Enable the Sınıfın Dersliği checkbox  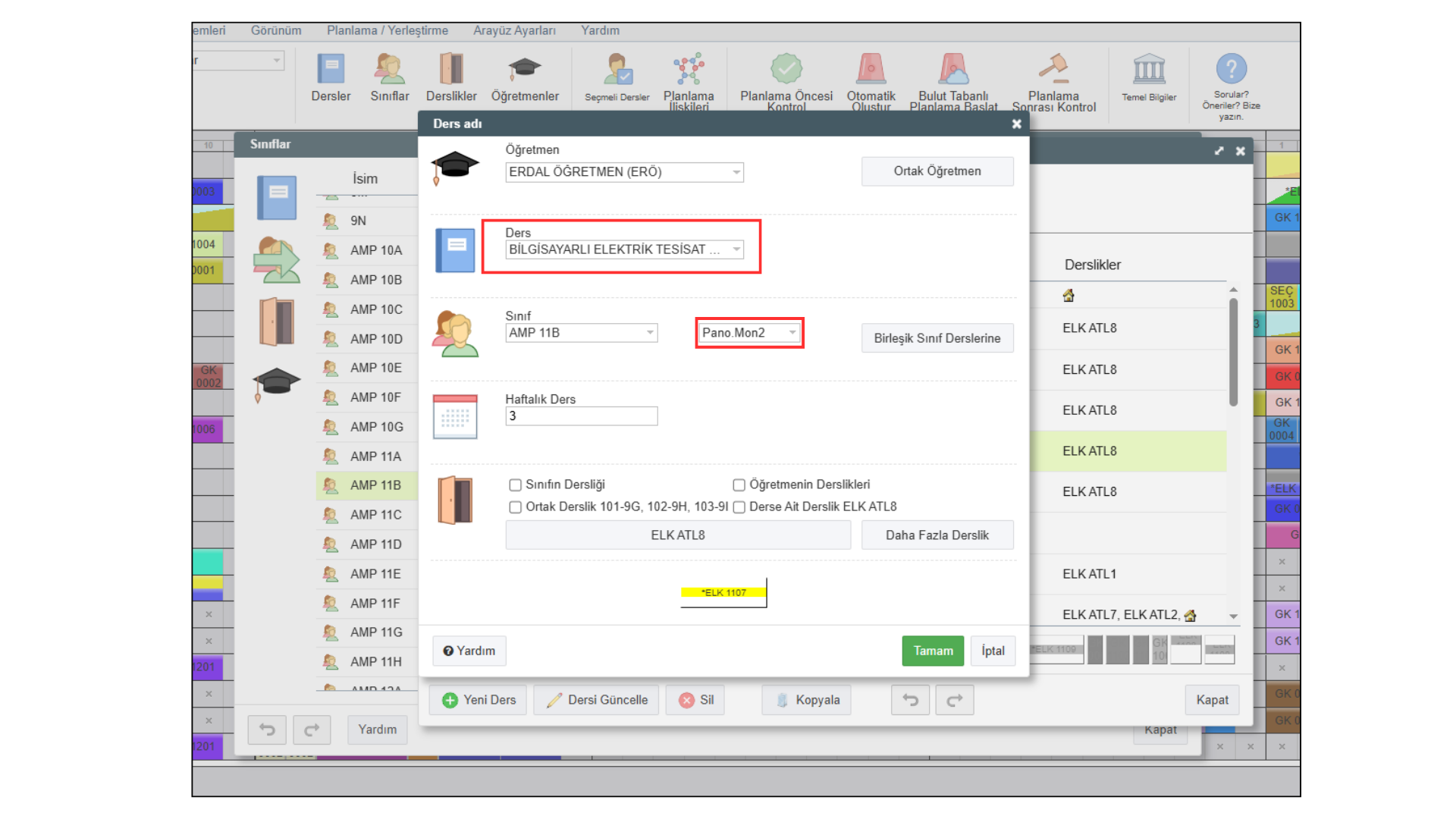click(x=516, y=485)
